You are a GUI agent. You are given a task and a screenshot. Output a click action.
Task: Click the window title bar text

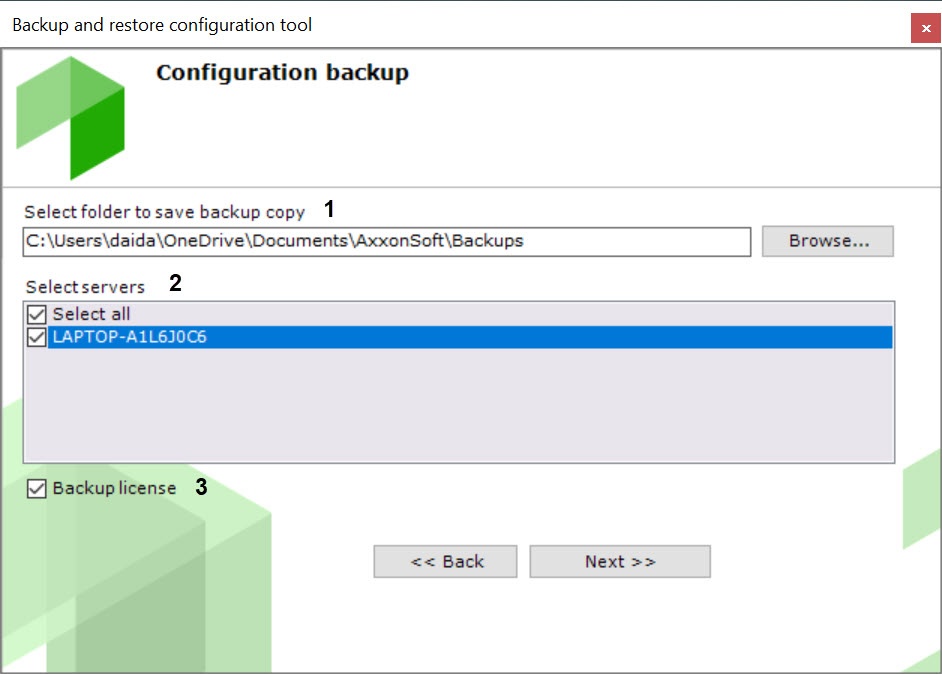pos(162,25)
